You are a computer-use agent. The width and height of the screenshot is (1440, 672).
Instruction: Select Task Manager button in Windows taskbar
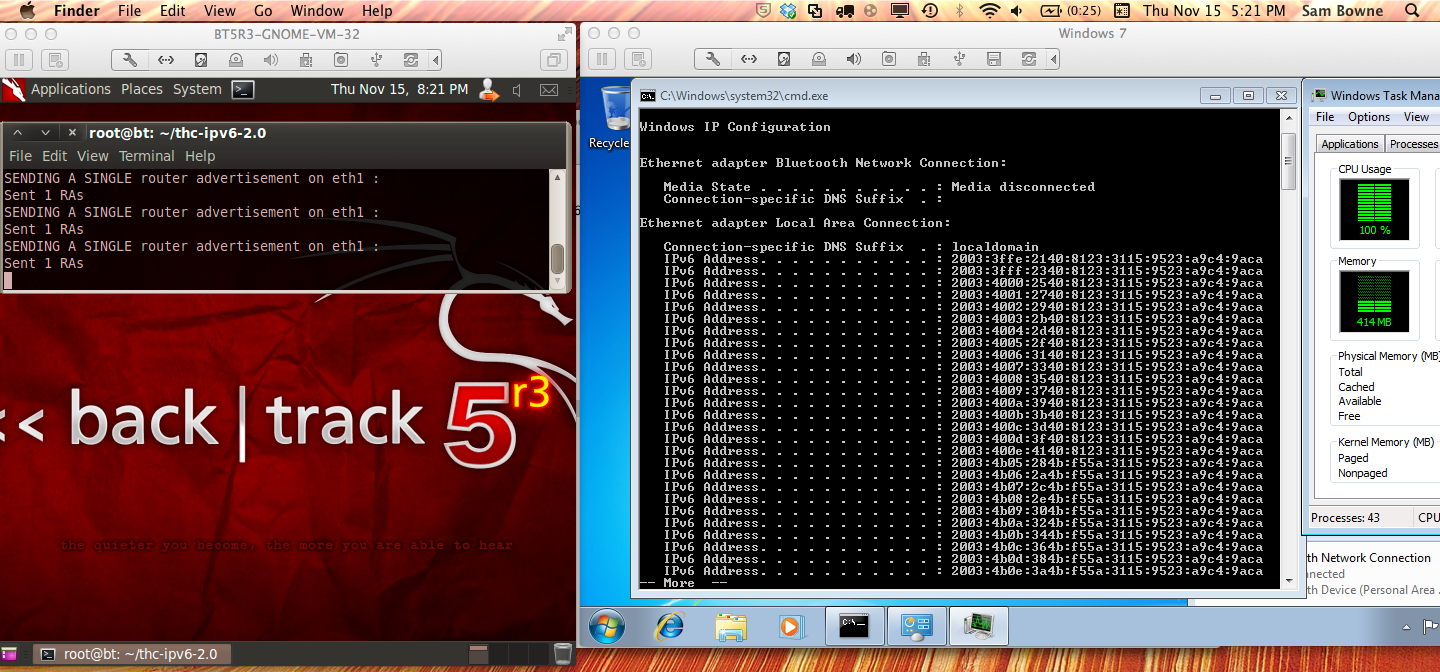point(977,626)
